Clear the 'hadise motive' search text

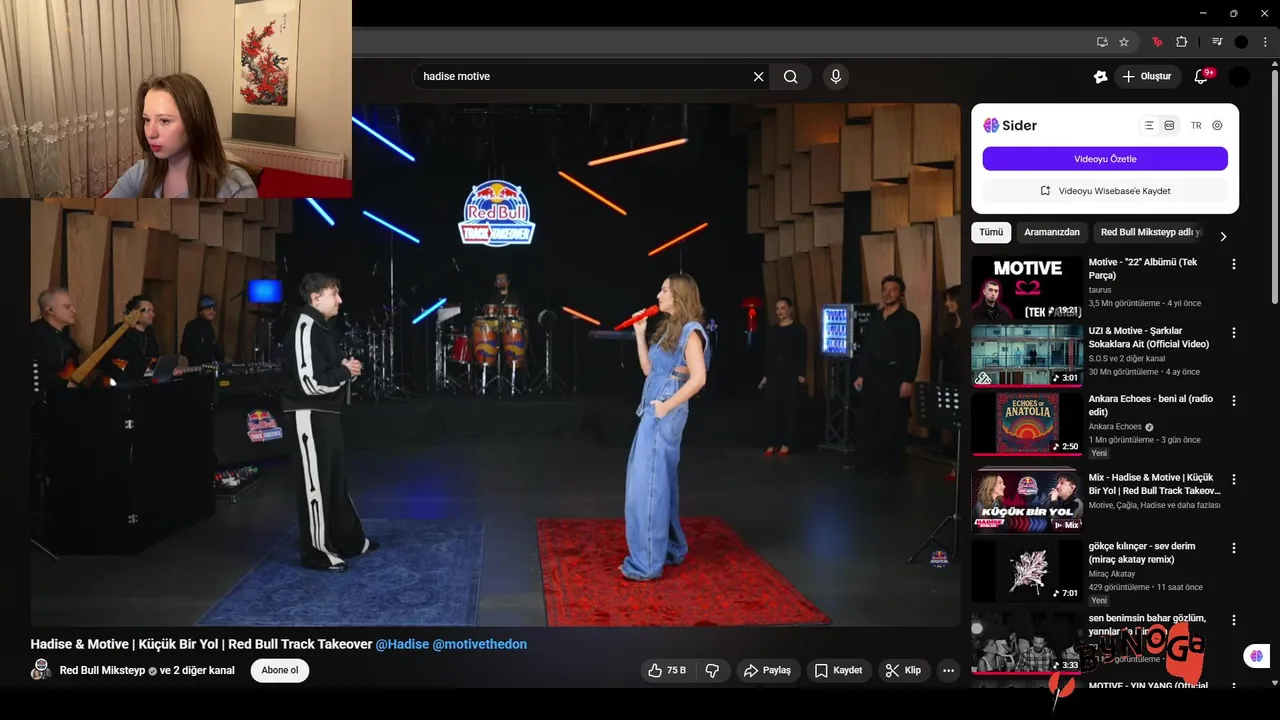(x=758, y=76)
